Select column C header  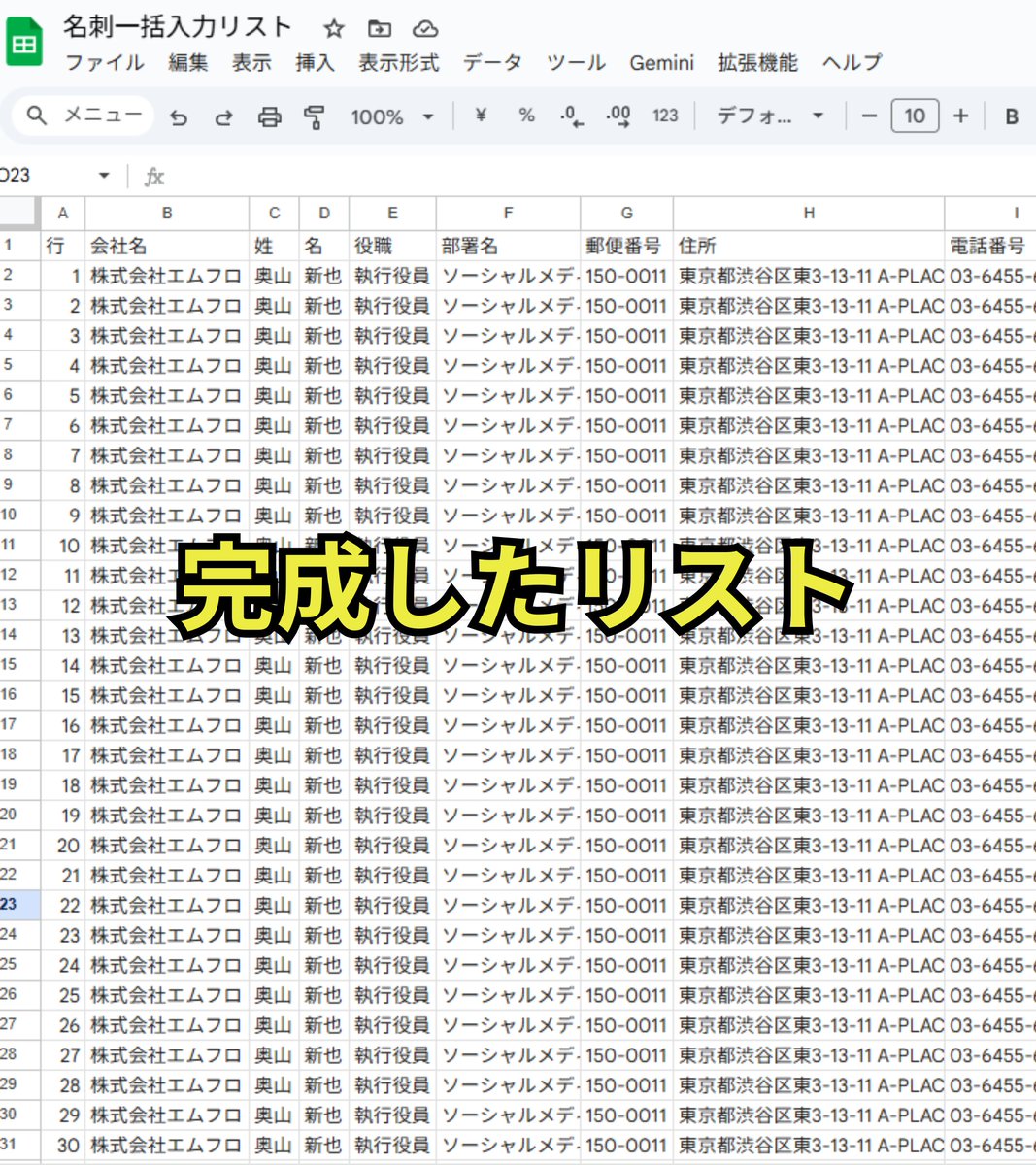tap(275, 213)
